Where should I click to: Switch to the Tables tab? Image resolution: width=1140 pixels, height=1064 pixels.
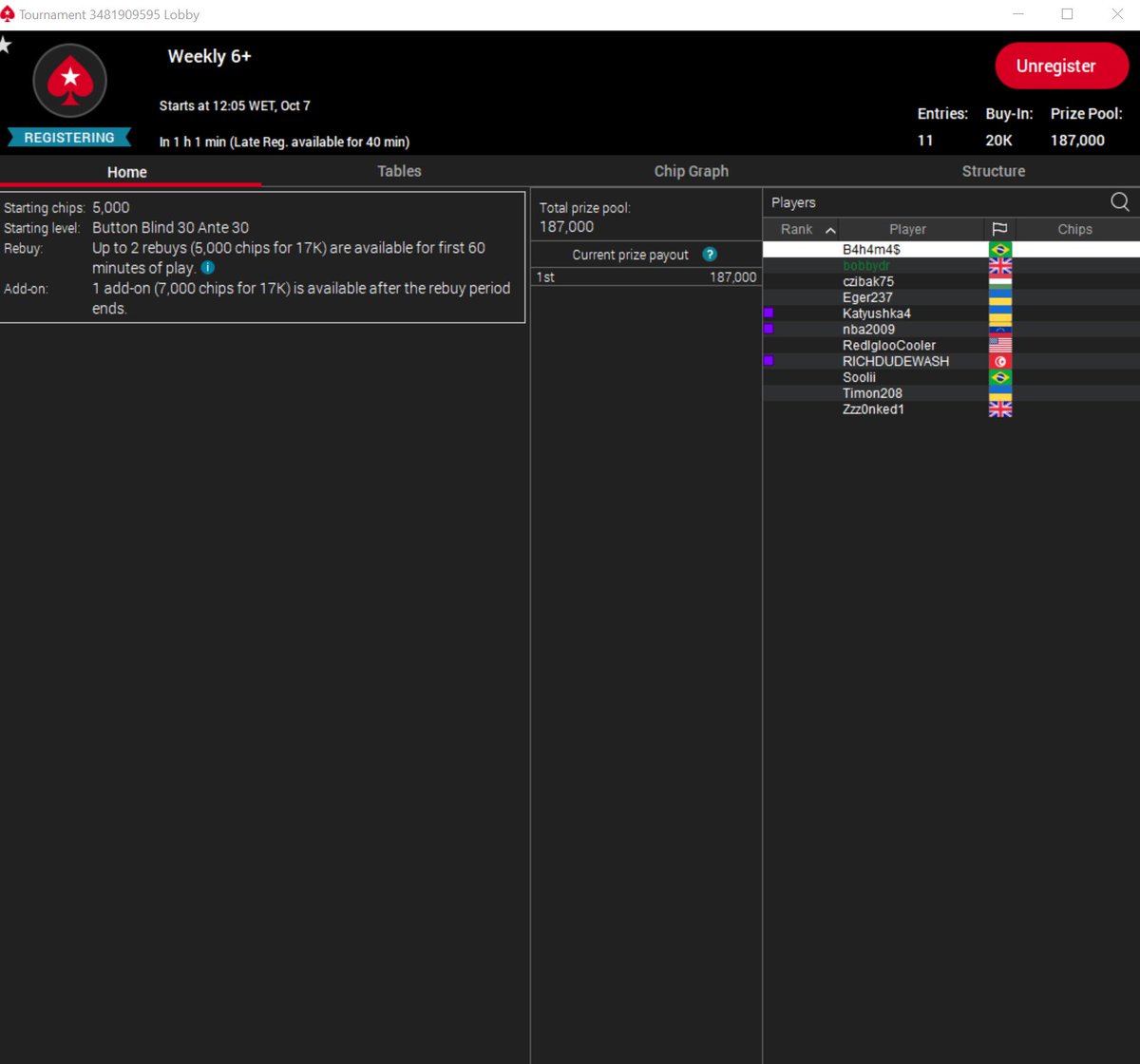click(399, 171)
